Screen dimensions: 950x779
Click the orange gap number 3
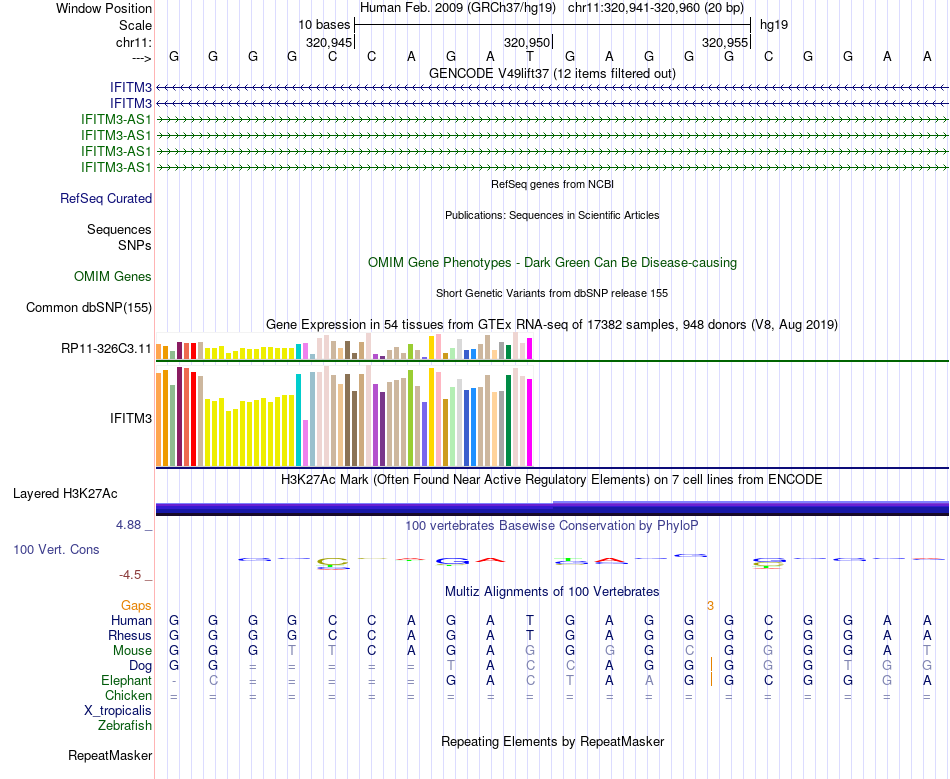point(710,606)
